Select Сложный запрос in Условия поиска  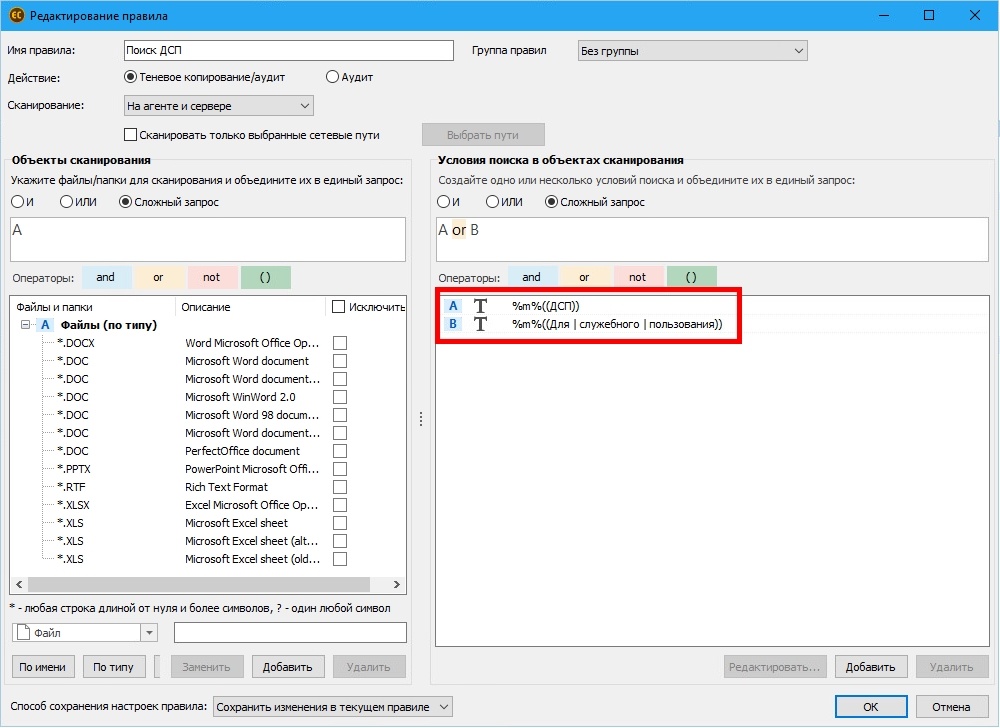click(551, 202)
